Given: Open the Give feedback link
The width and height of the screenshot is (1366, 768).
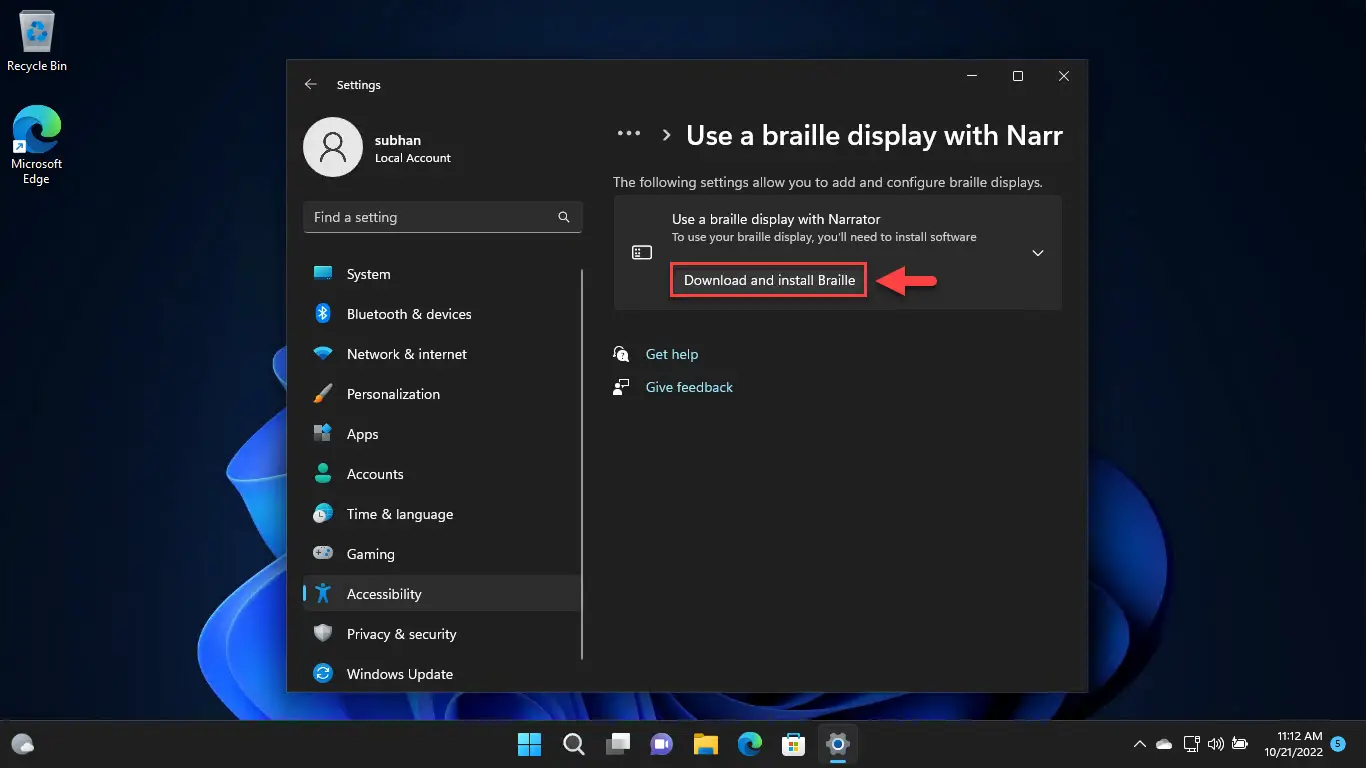Looking at the screenshot, I should [x=689, y=387].
